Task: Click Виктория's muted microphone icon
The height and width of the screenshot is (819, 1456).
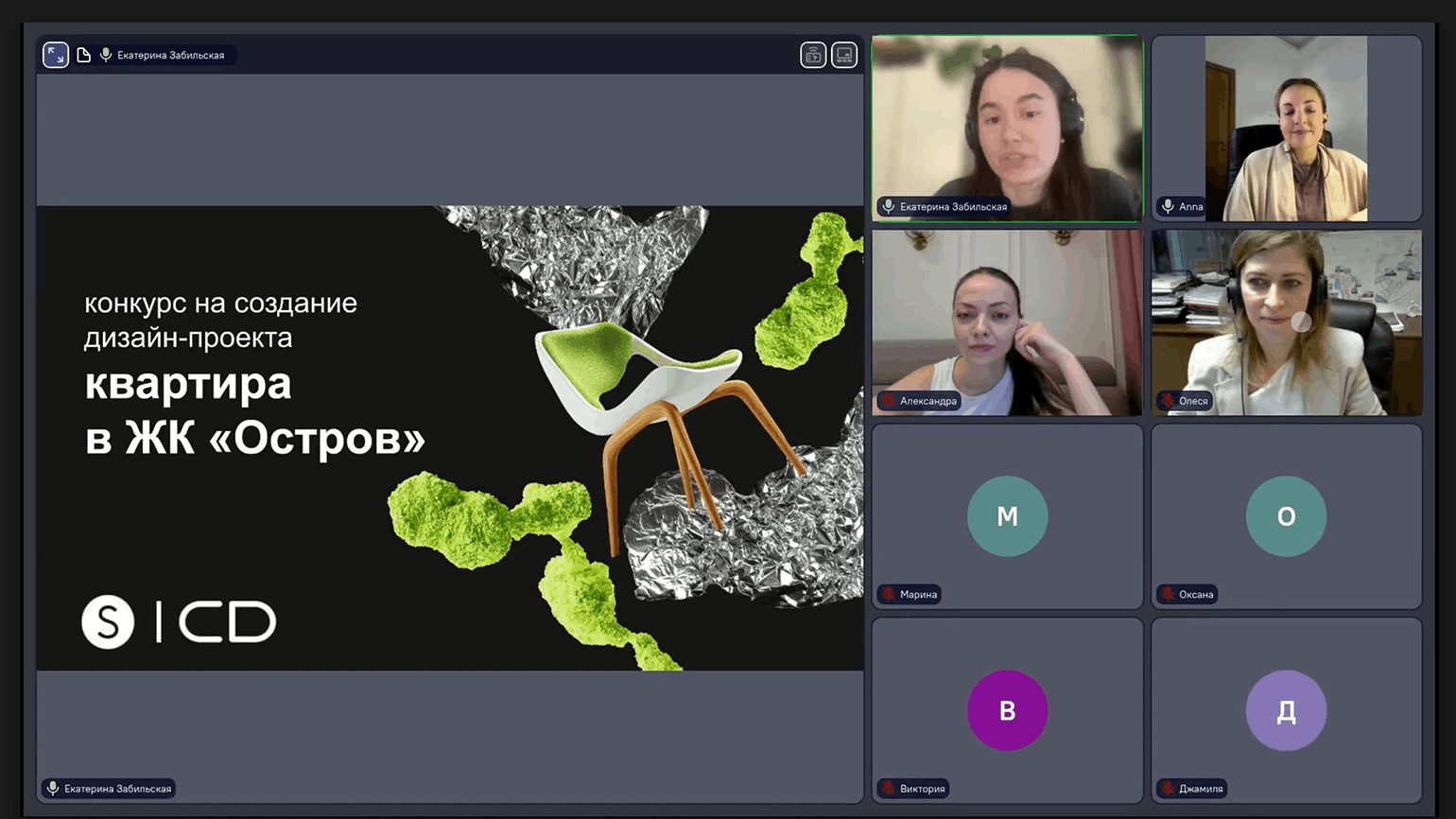Action: tap(889, 789)
